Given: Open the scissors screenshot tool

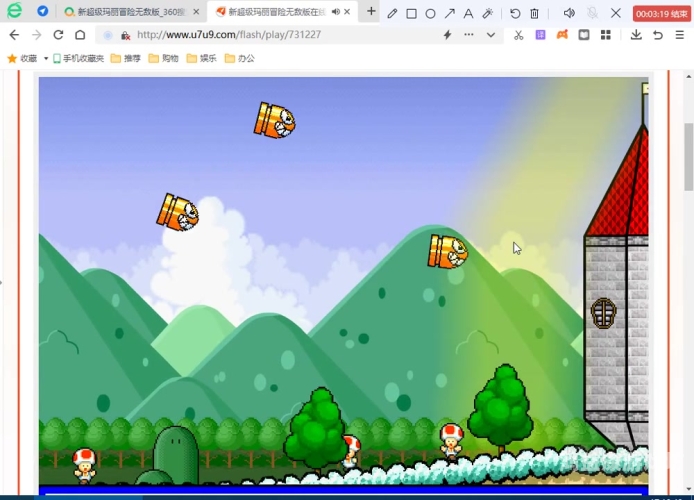Looking at the screenshot, I should point(518,35).
